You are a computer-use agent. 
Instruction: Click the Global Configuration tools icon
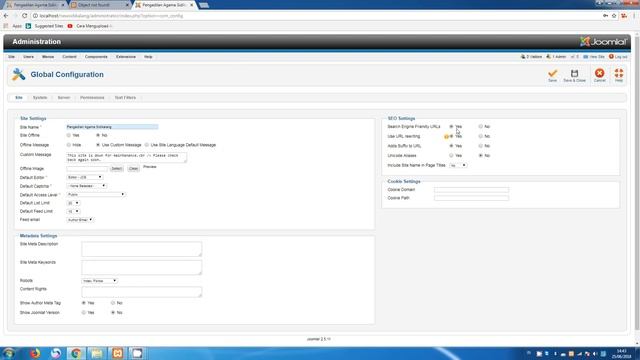18,74
